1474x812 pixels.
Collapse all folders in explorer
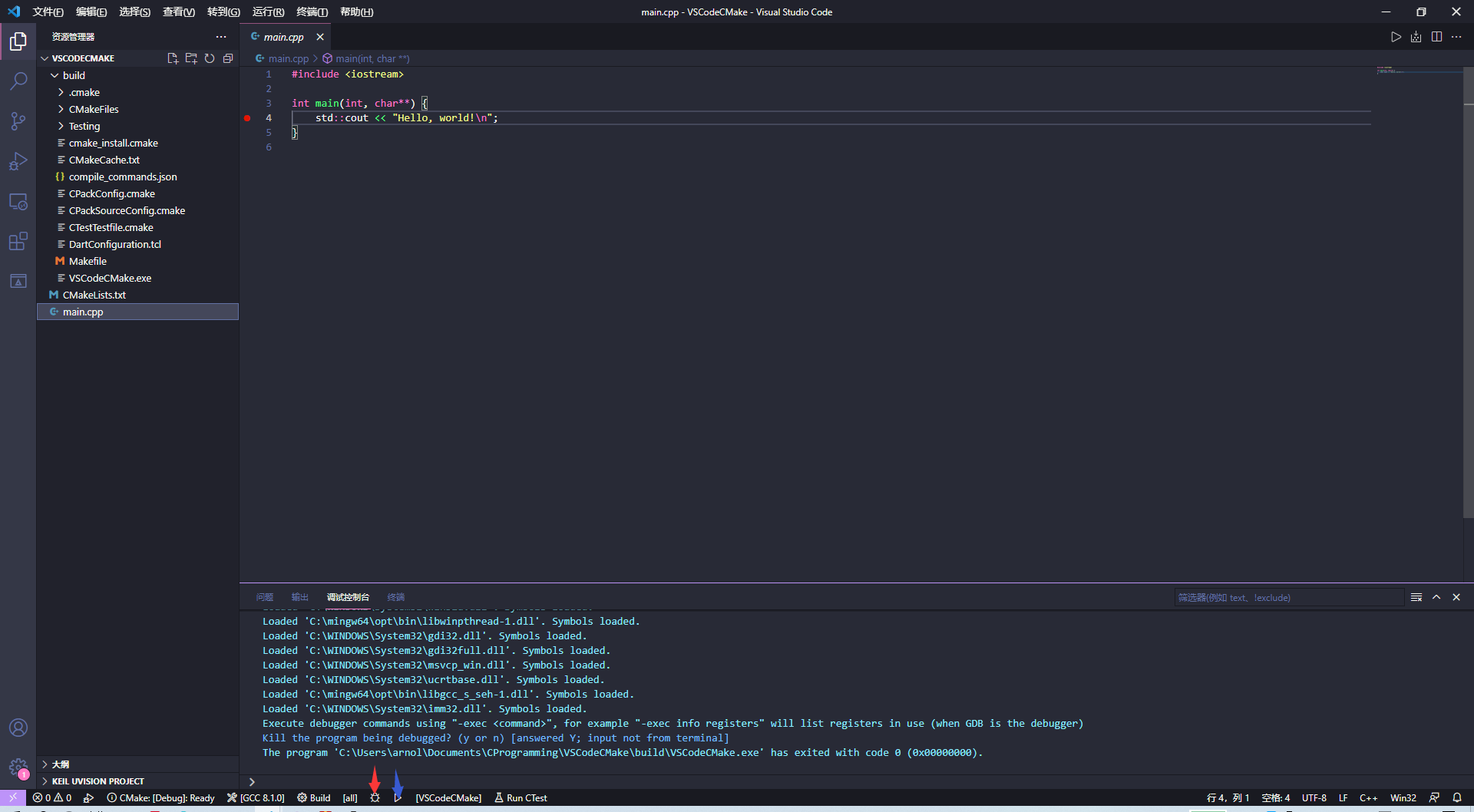tap(228, 58)
